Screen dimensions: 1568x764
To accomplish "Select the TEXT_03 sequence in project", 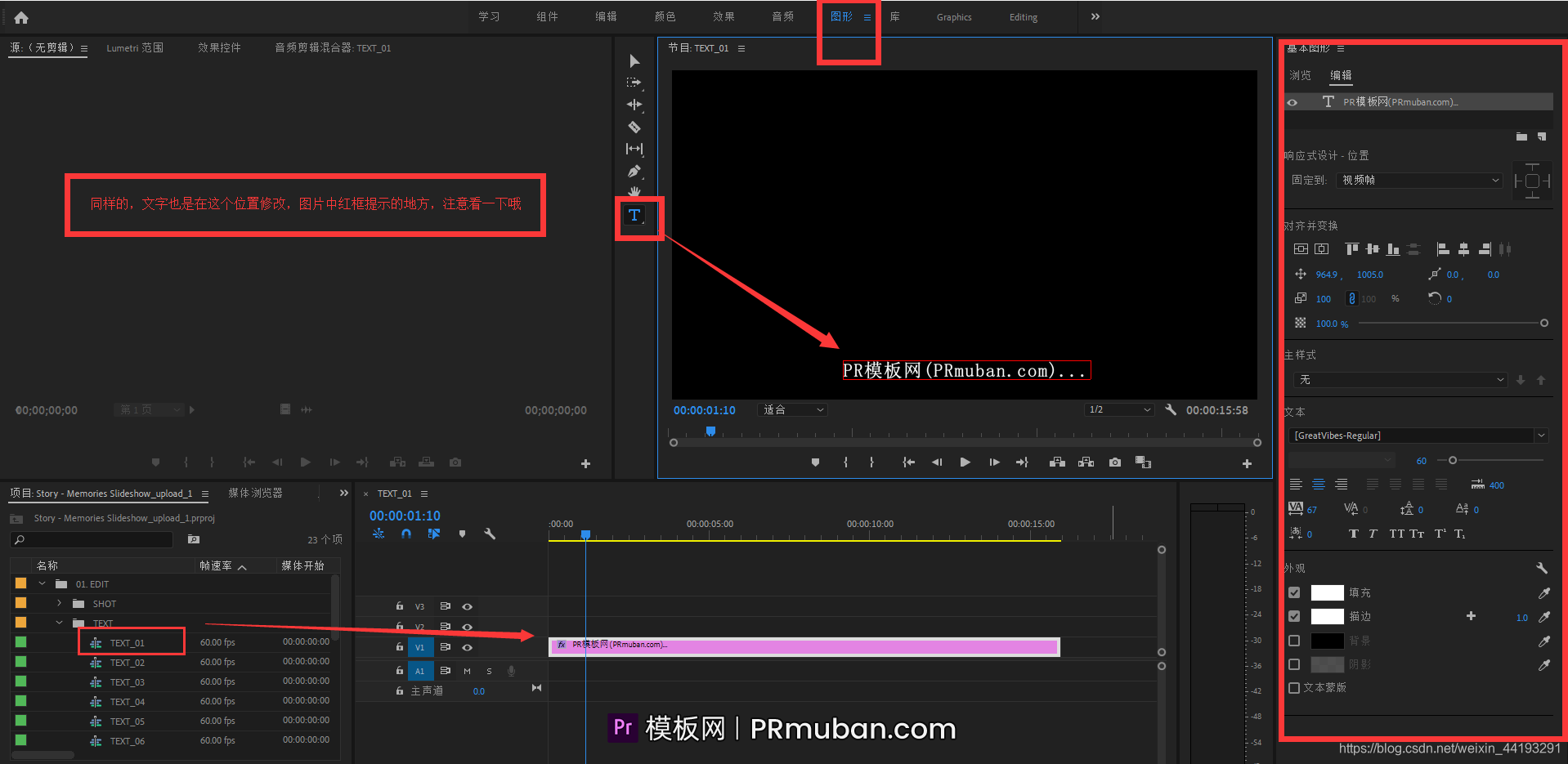I will (x=128, y=682).
